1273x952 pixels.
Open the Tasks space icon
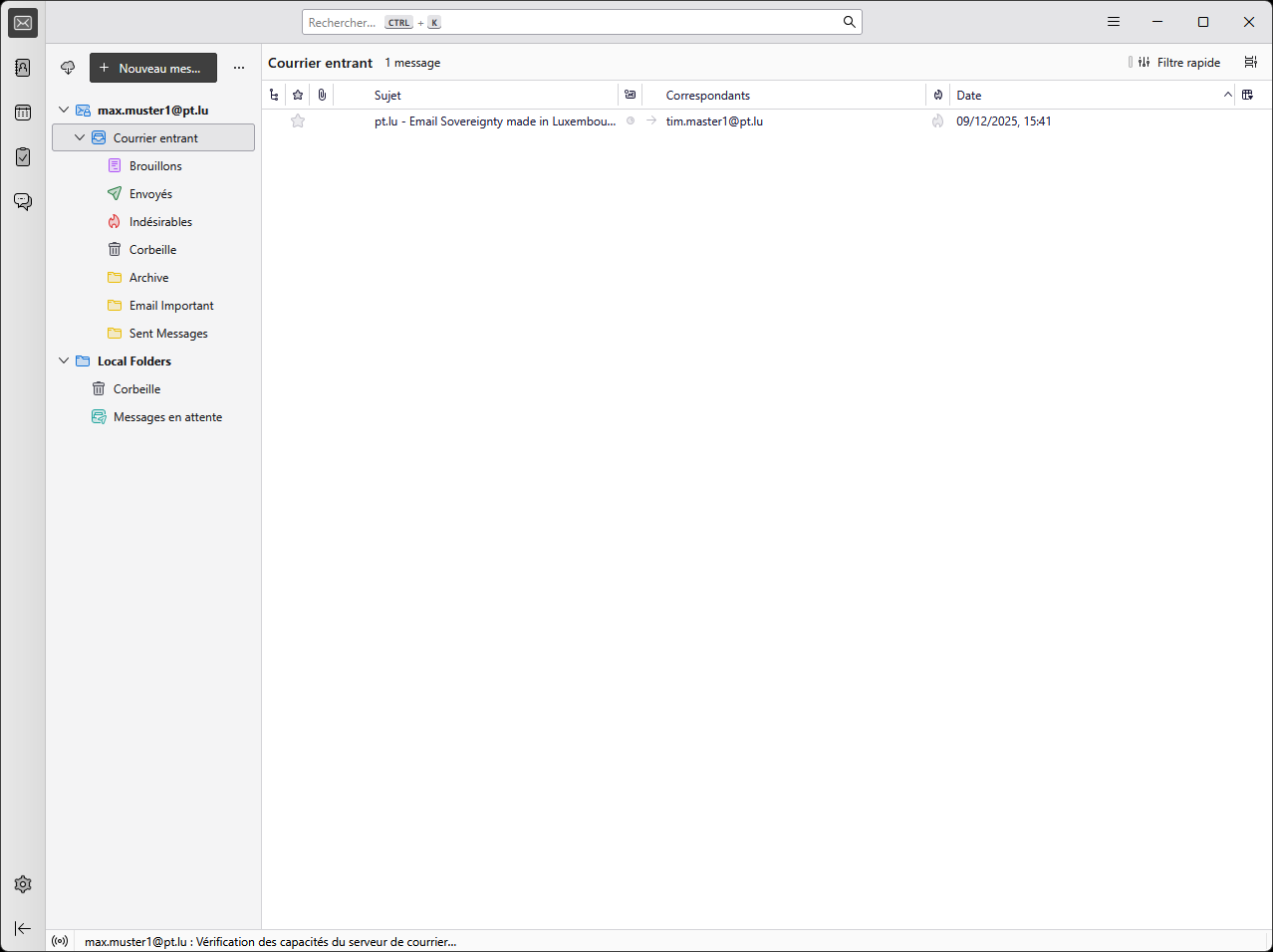coord(23,157)
